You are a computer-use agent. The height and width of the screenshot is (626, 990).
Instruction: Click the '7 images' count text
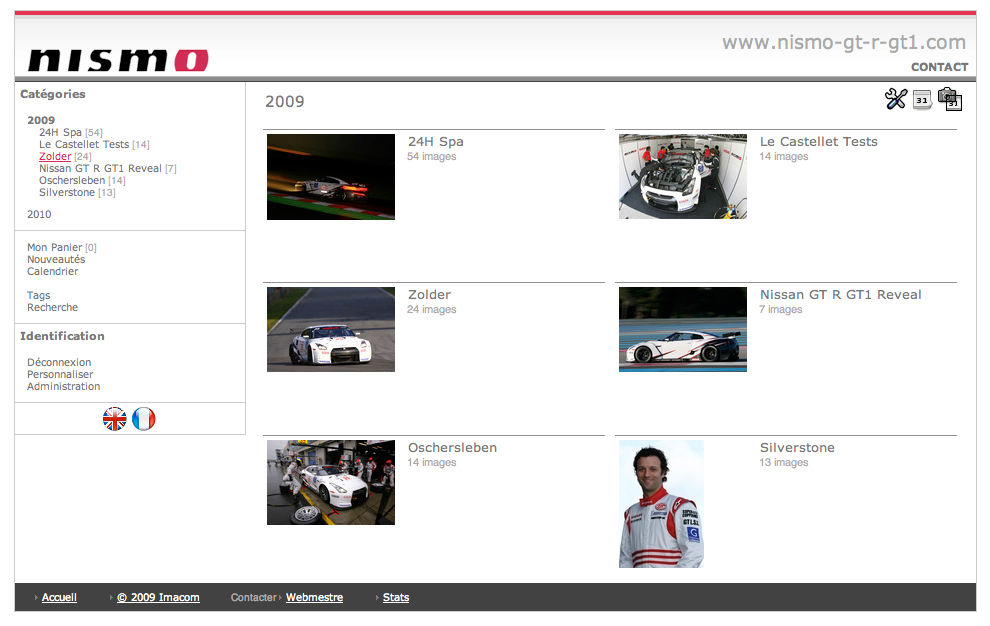tap(781, 309)
